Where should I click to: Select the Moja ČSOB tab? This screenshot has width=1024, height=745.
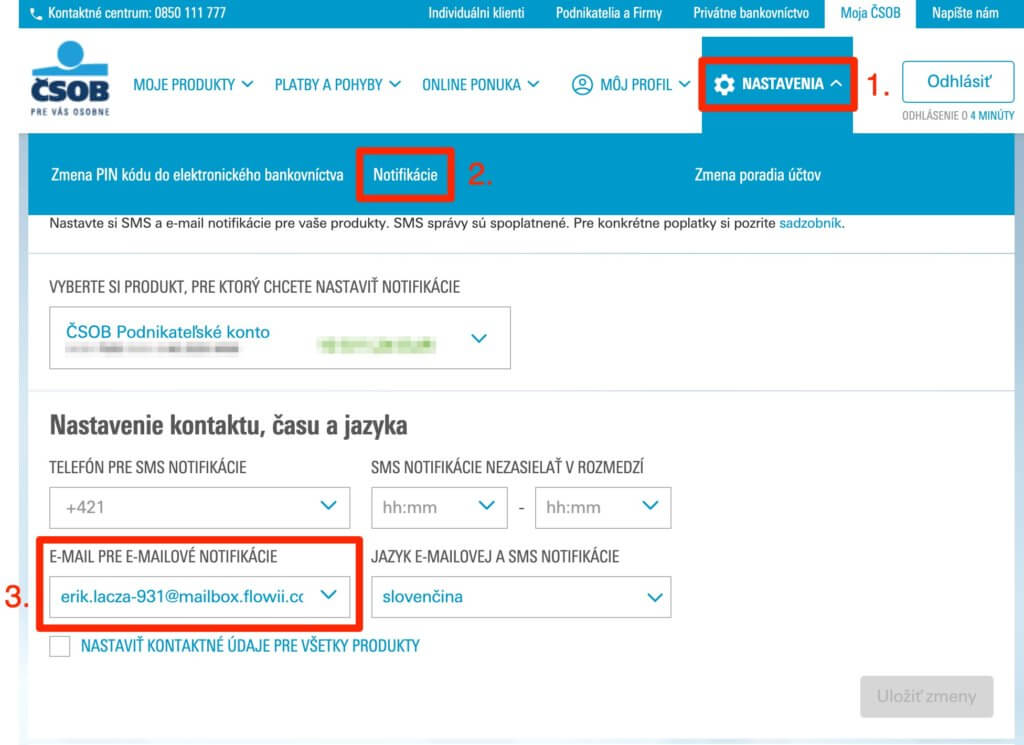(x=870, y=13)
